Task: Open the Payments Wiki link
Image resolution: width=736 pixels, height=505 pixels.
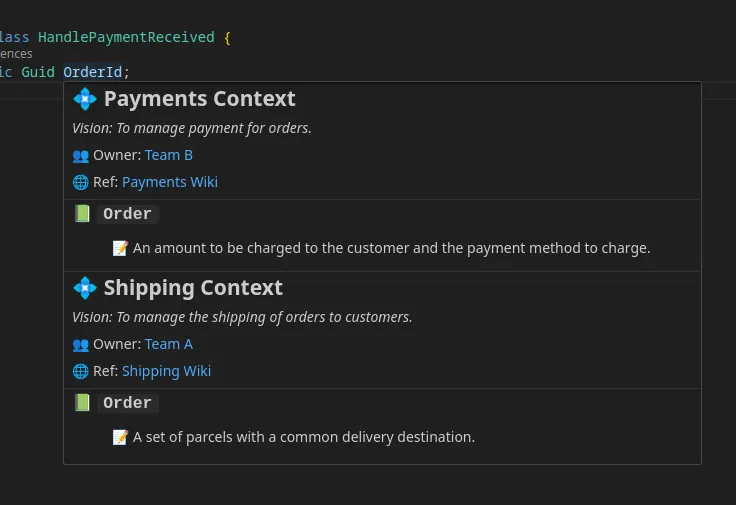Action: coord(169,182)
